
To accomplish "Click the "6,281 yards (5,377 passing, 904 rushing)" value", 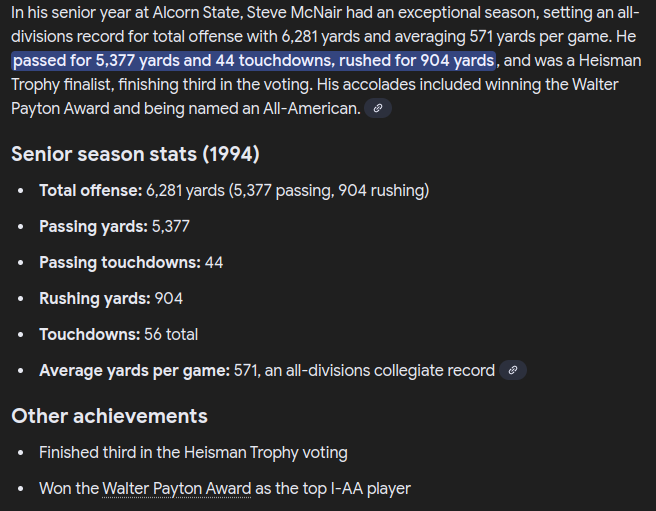I will [x=287, y=190].
